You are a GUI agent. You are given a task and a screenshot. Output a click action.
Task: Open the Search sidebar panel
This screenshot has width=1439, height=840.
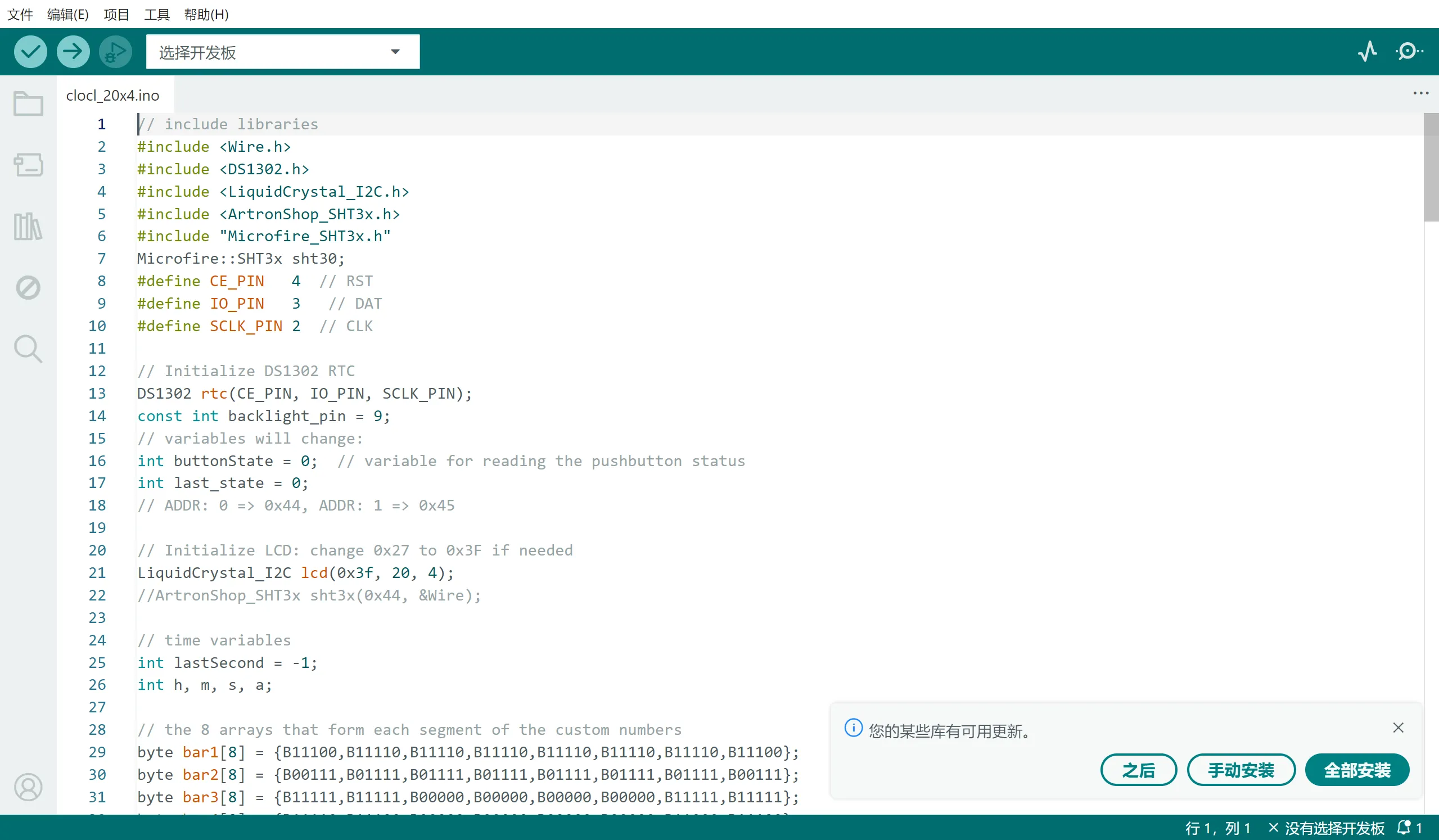point(28,349)
